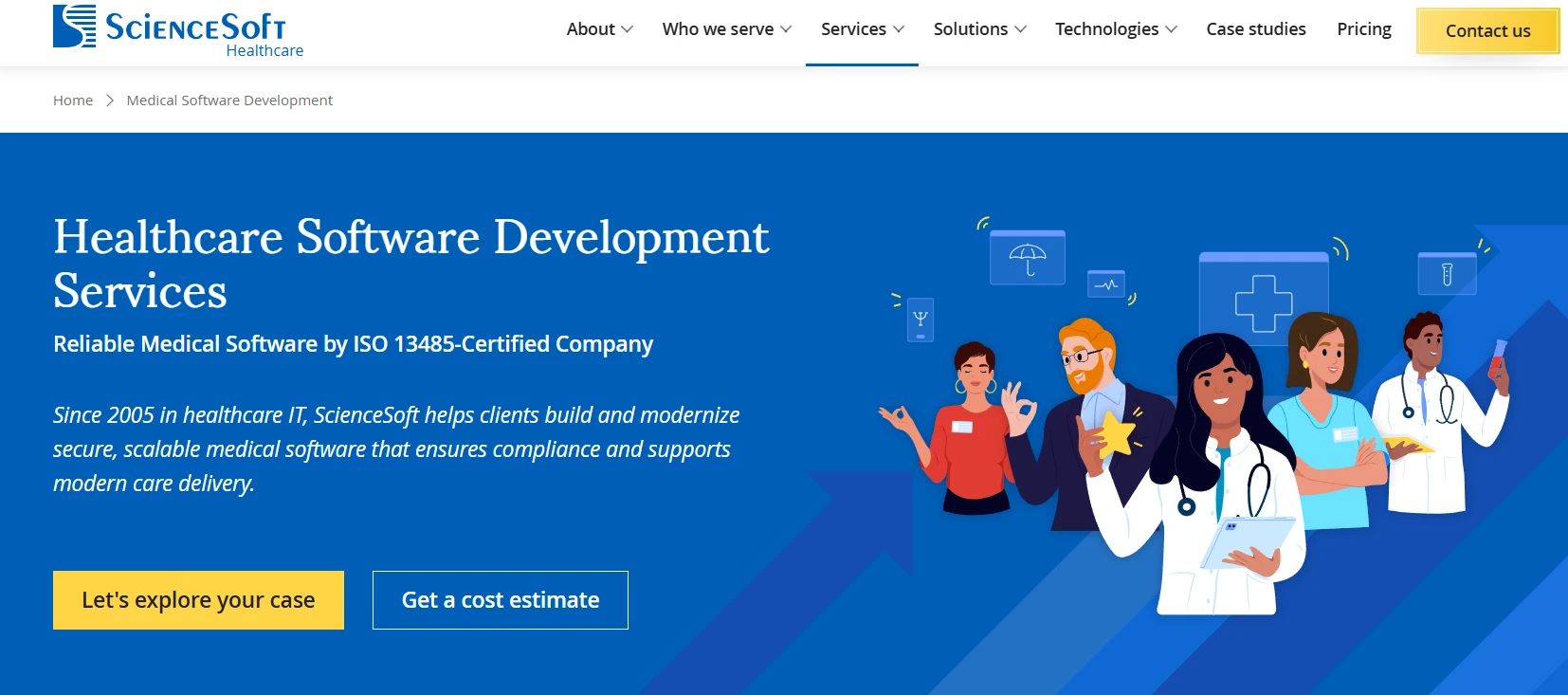Open the Services dropdown chevron

pyautogui.click(x=899, y=29)
